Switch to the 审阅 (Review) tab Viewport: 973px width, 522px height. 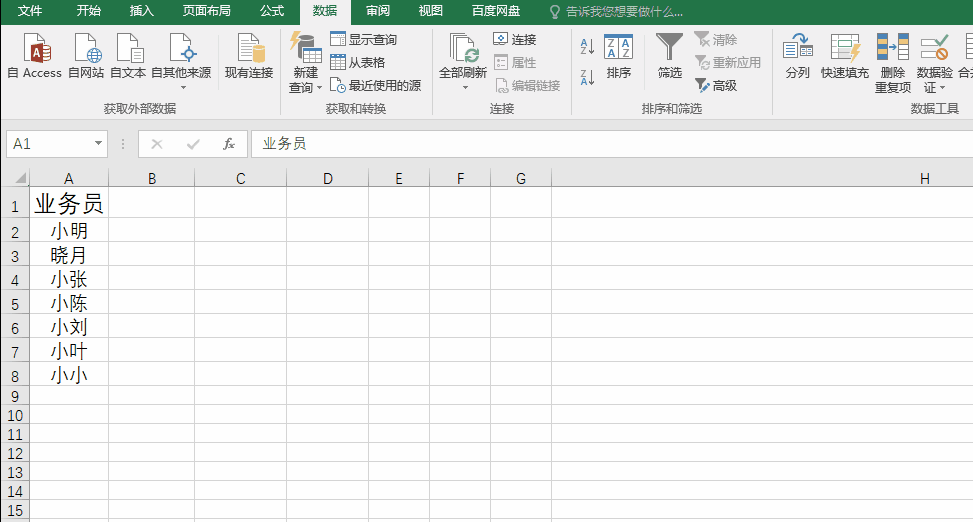click(x=378, y=11)
